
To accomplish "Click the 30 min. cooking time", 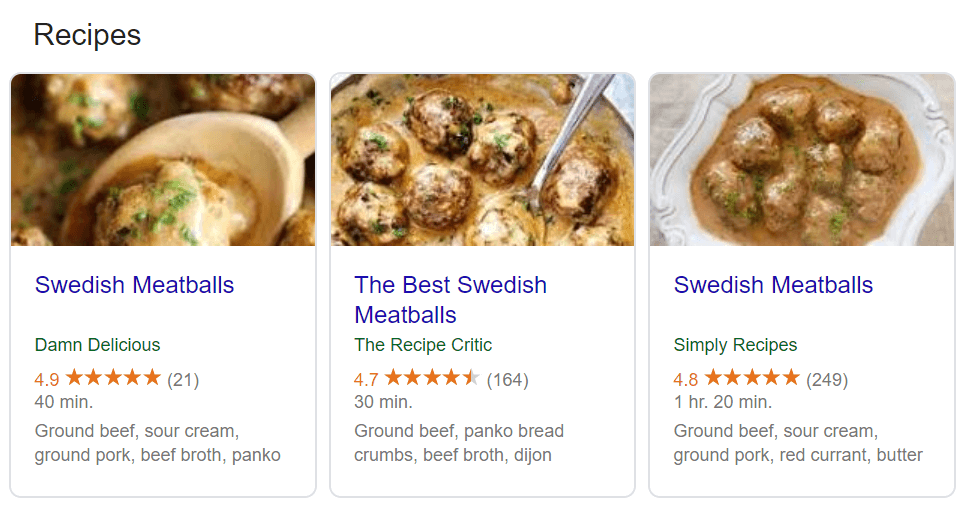I will (383, 402).
